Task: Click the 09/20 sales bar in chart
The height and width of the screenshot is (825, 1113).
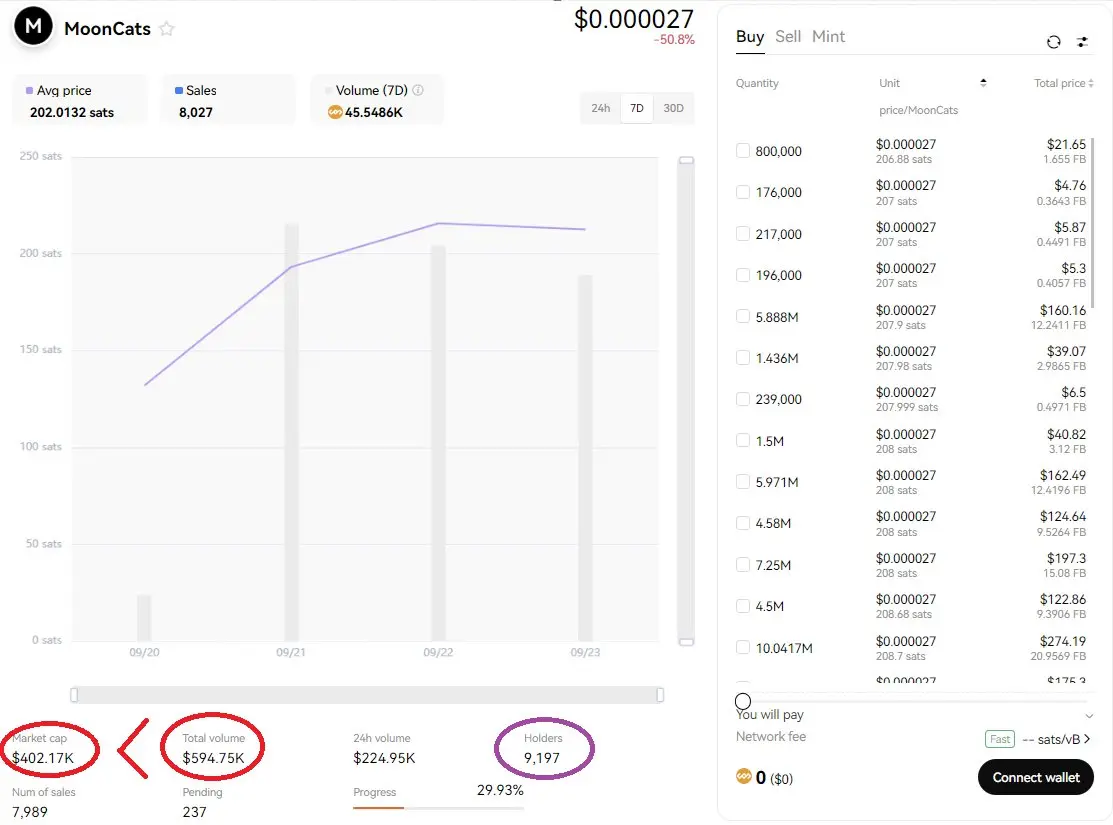Action: [144, 618]
